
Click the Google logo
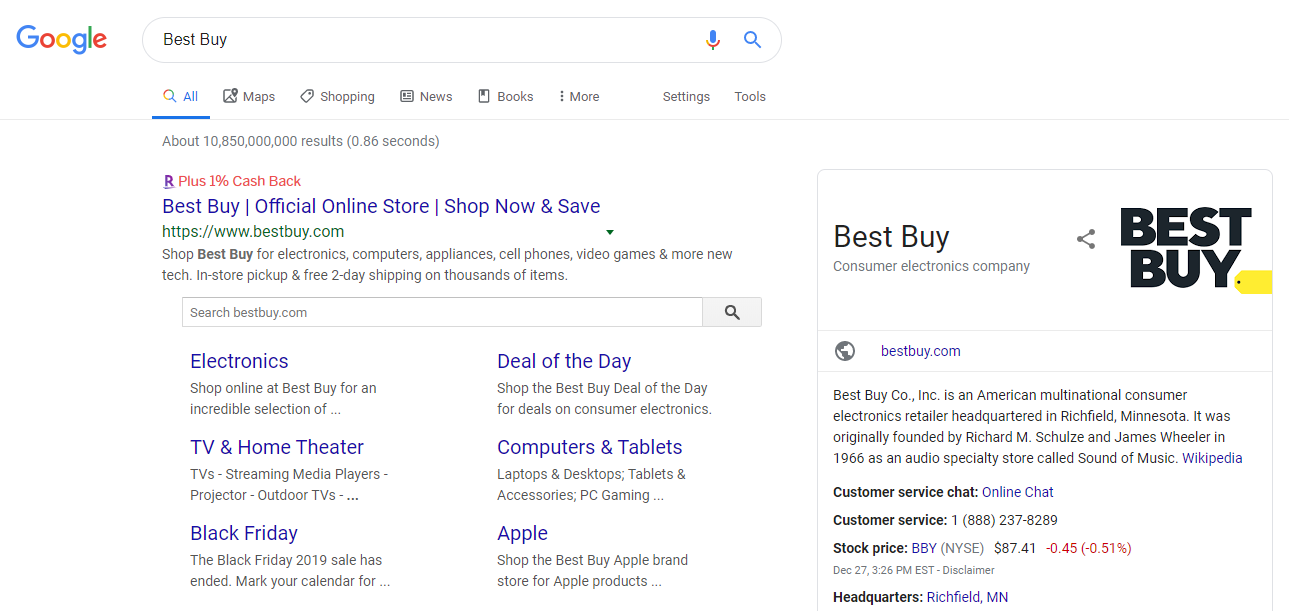61,39
